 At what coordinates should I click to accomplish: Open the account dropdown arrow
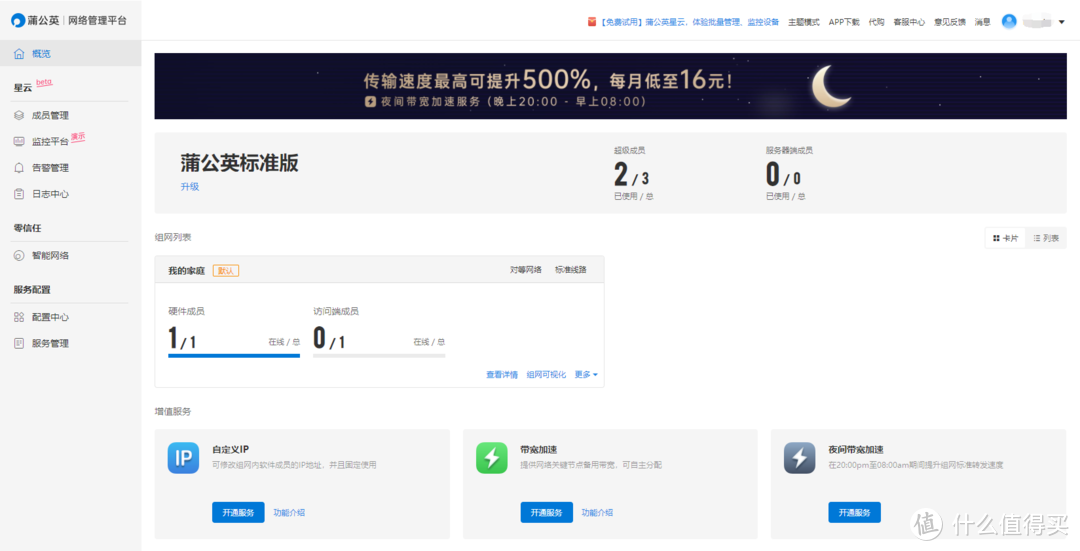[1061, 22]
